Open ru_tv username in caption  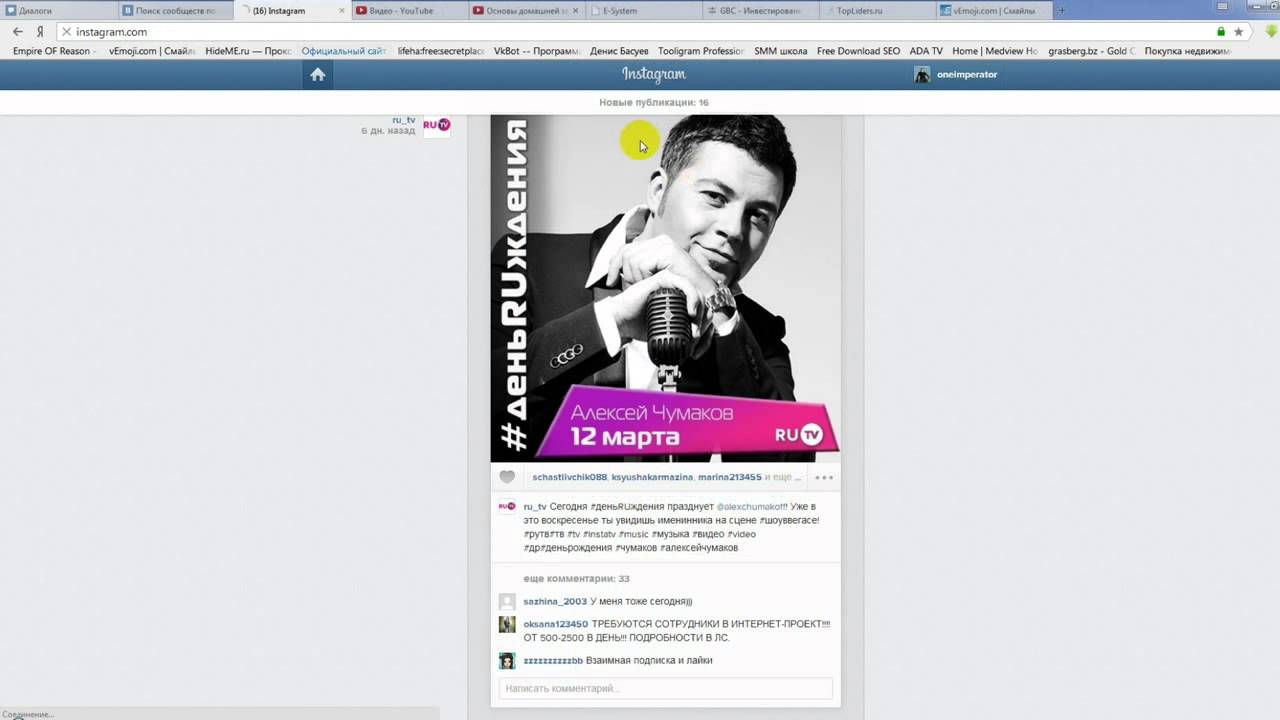pos(535,507)
